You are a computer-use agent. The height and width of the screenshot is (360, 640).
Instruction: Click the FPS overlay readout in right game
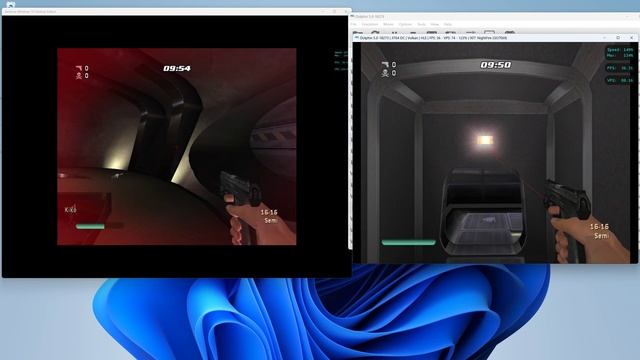620,68
